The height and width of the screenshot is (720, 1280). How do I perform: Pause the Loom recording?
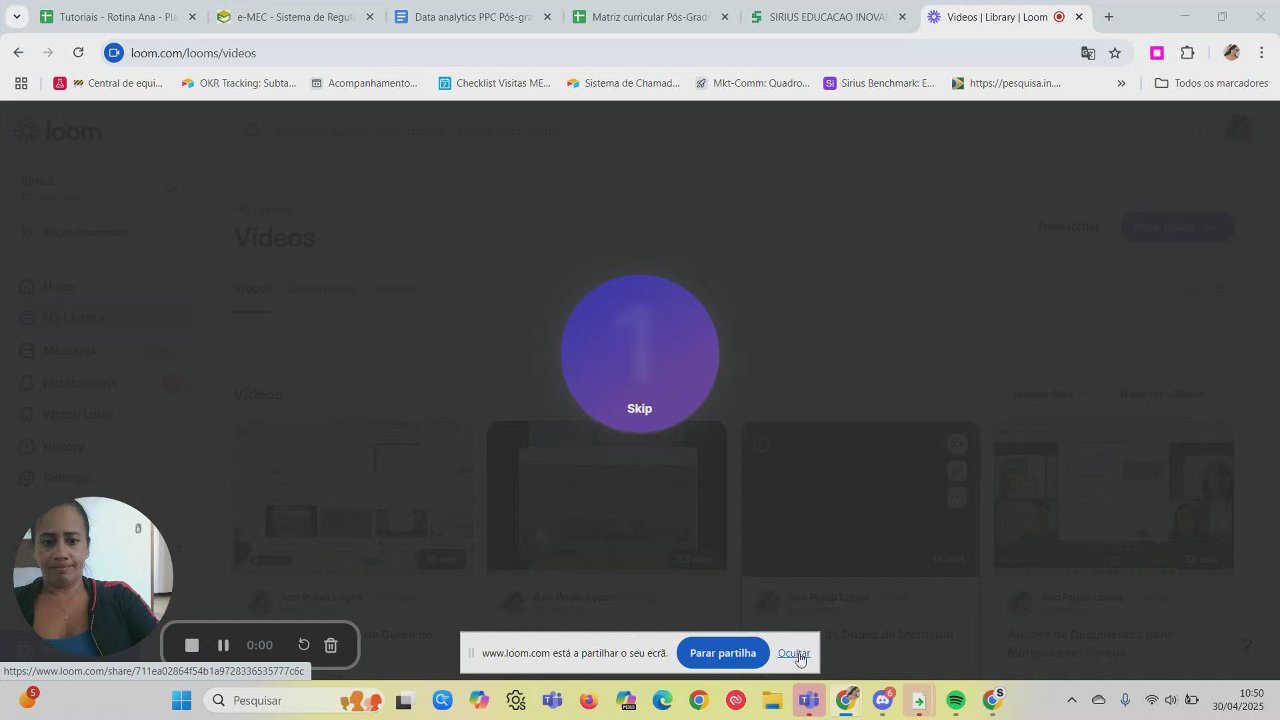(x=223, y=646)
